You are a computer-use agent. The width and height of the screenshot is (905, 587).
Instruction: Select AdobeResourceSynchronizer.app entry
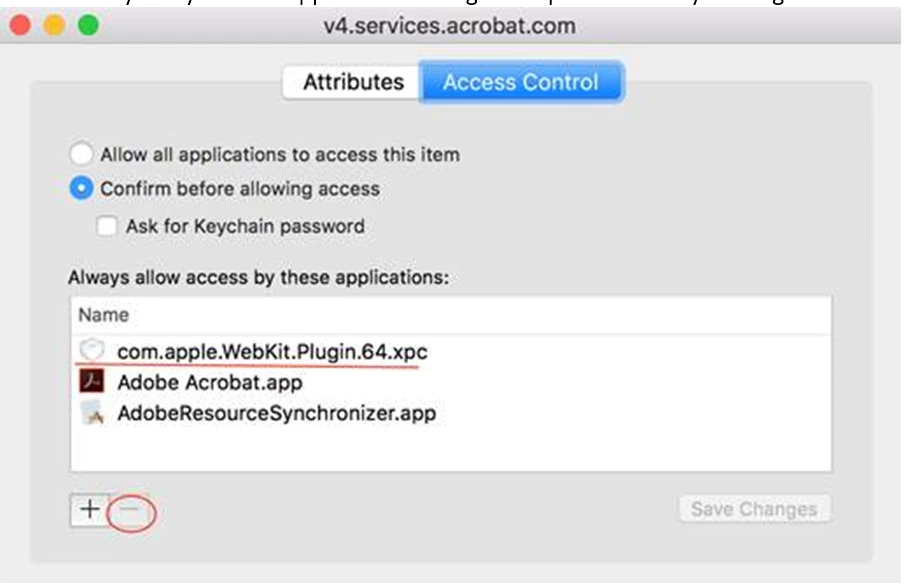click(x=450, y=413)
